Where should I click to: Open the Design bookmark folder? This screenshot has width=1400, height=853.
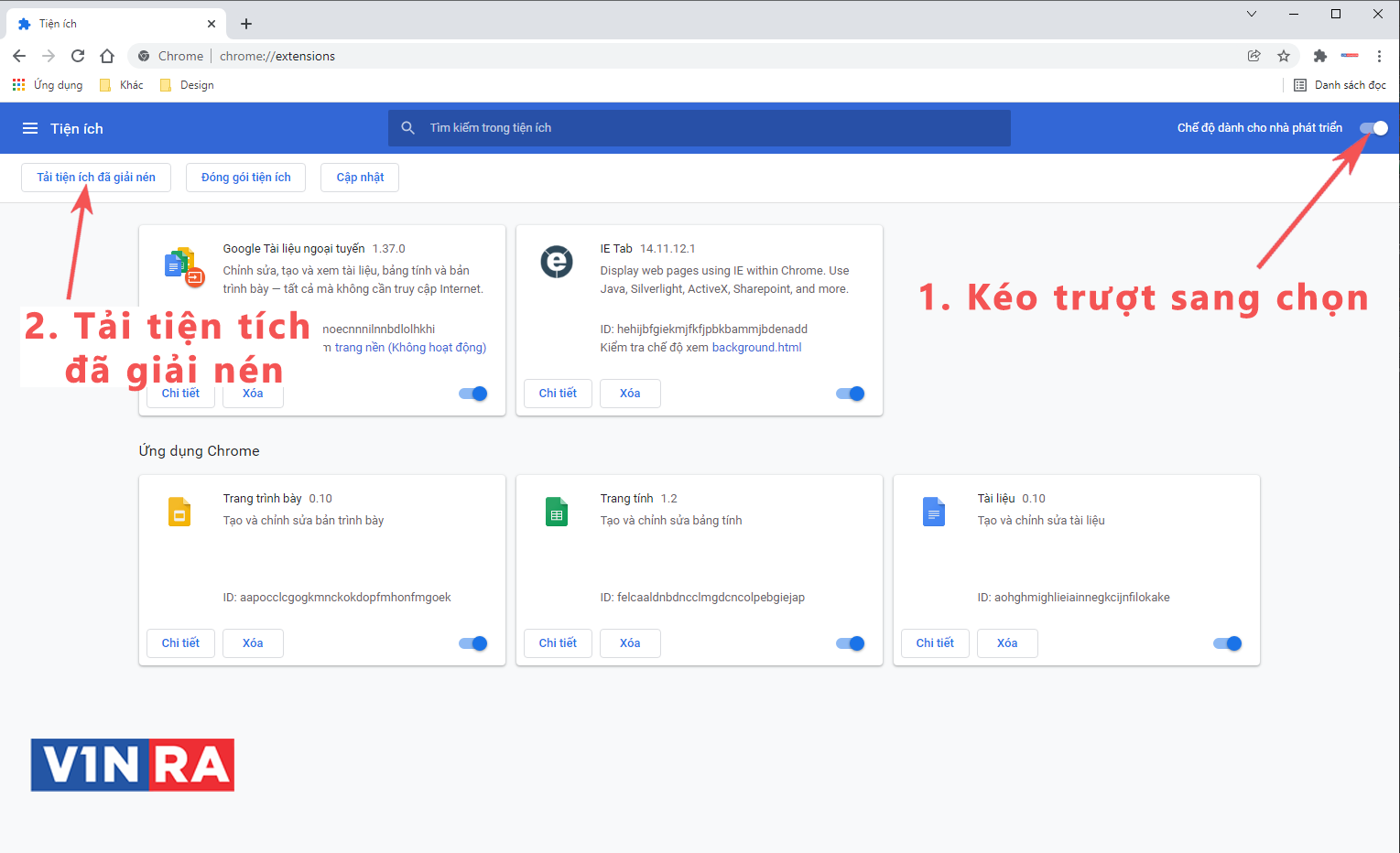(x=187, y=85)
